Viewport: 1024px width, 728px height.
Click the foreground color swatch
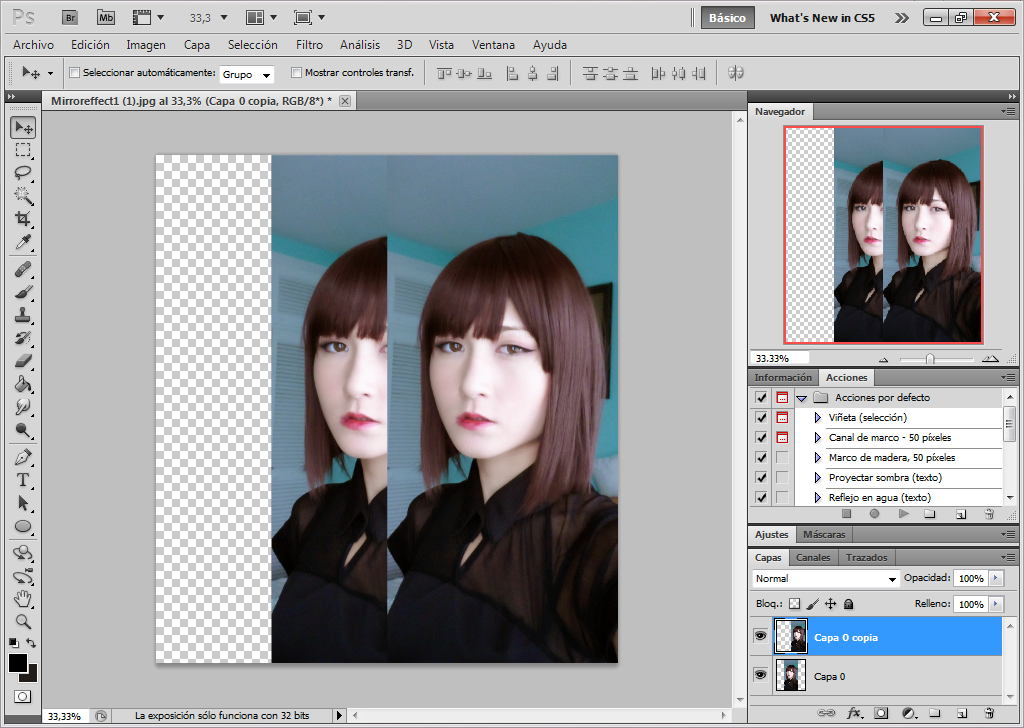click(x=18, y=663)
